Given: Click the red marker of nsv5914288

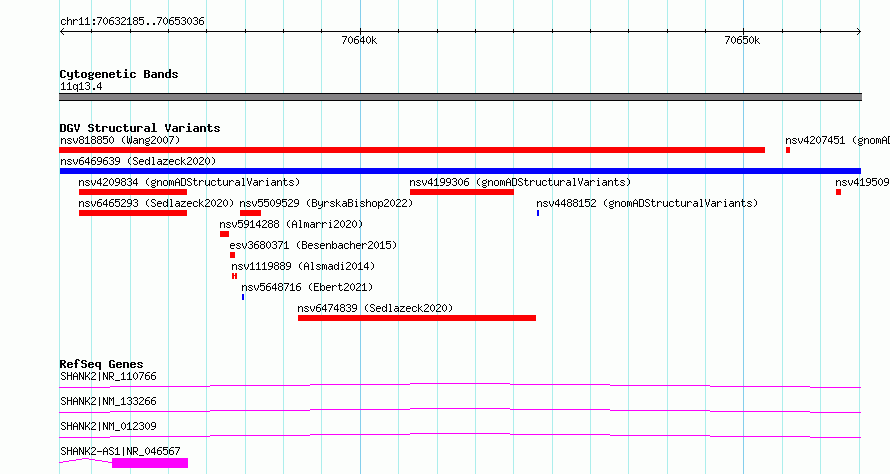Looking at the screenshot, I should [224, 234].
